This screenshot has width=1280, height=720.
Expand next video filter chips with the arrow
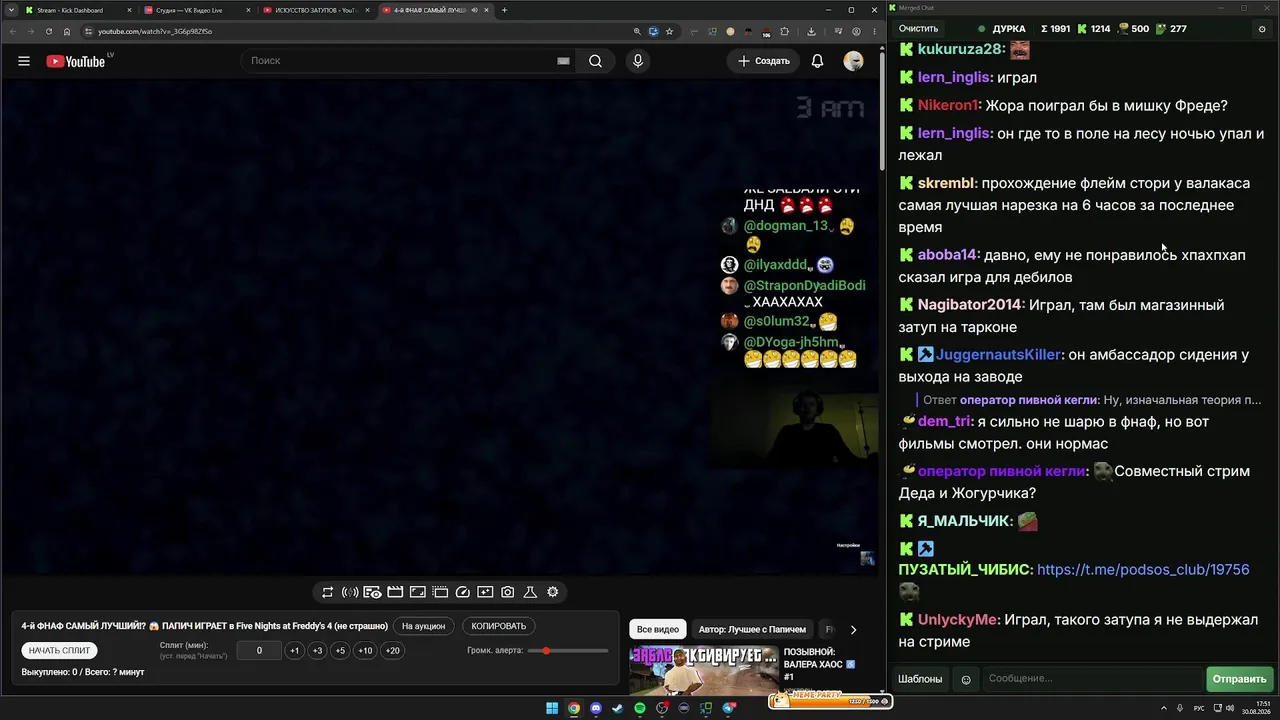(853, 630)
